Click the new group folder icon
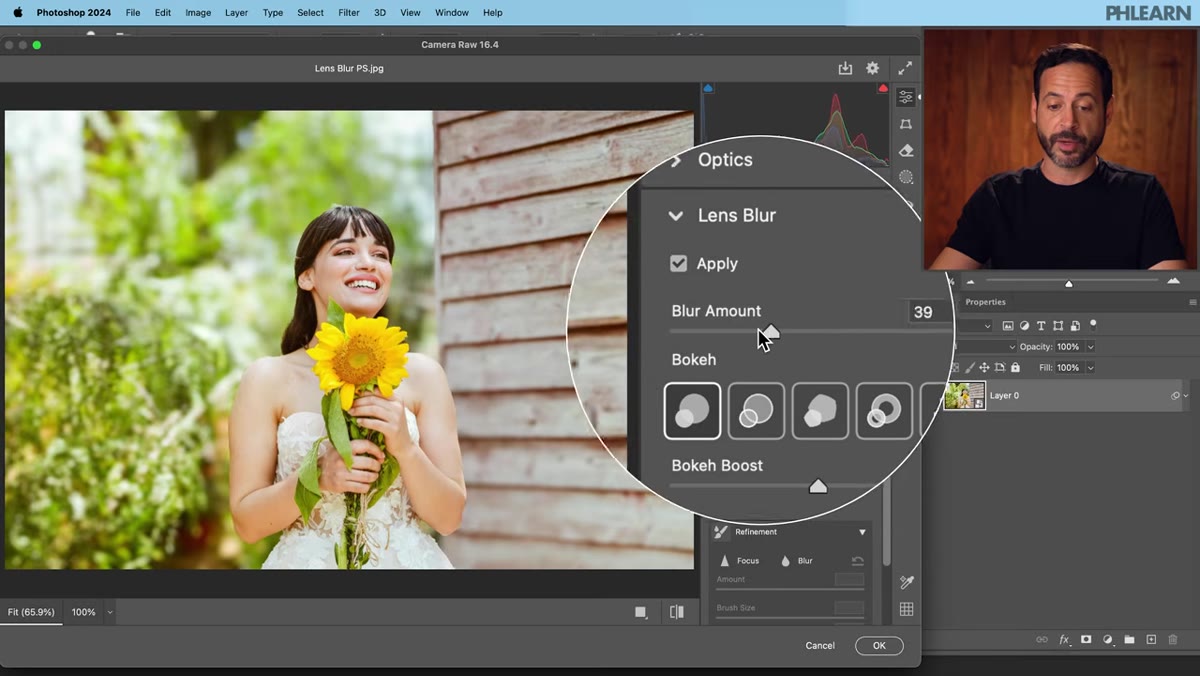This screenshot has height=676, width=1200. pos(1129,639)
